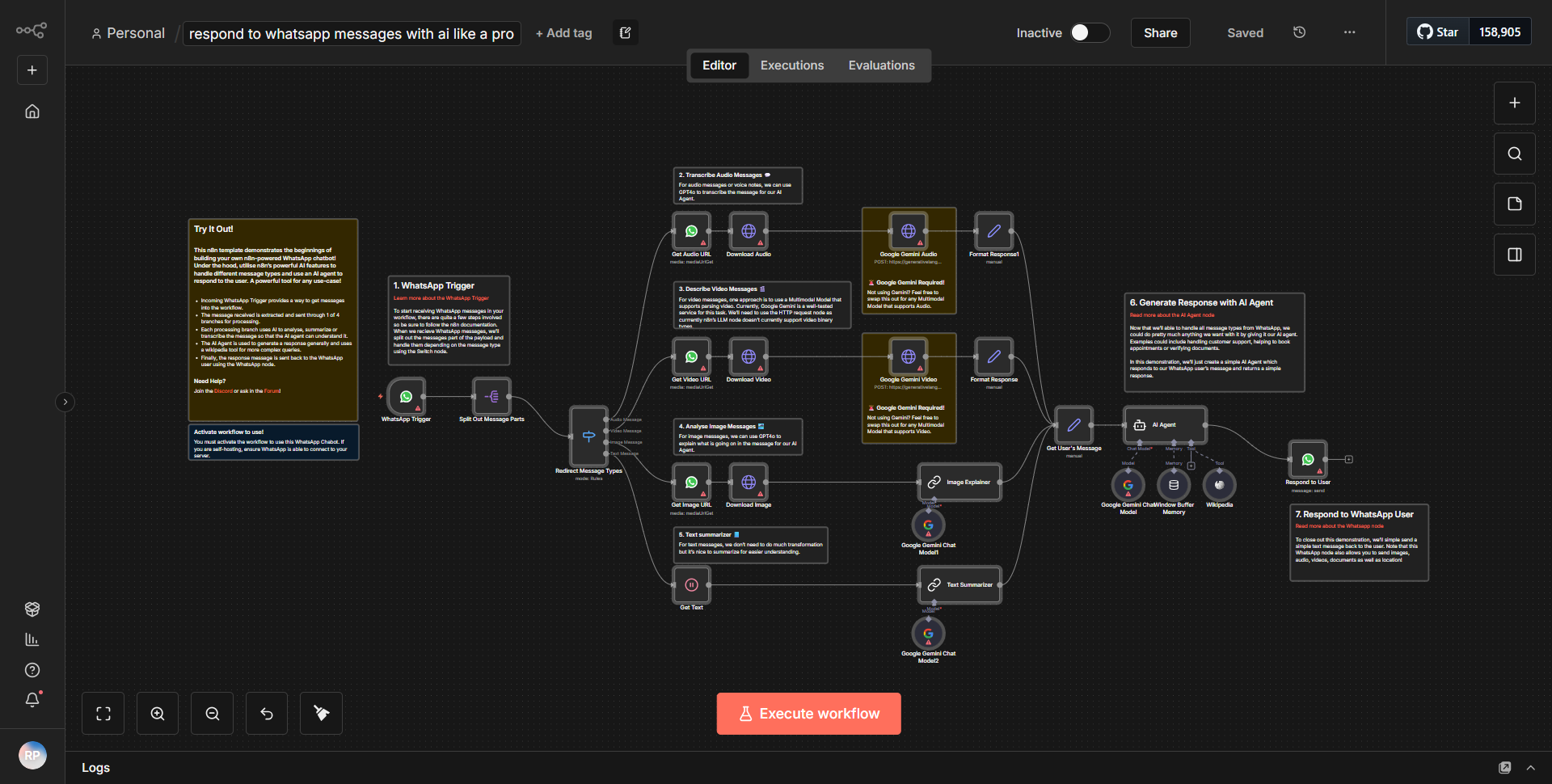Image resolution: width=1552 pixels, height=784 pixels.
Task: Switch to the Editor tab
Action: point(719,65)
